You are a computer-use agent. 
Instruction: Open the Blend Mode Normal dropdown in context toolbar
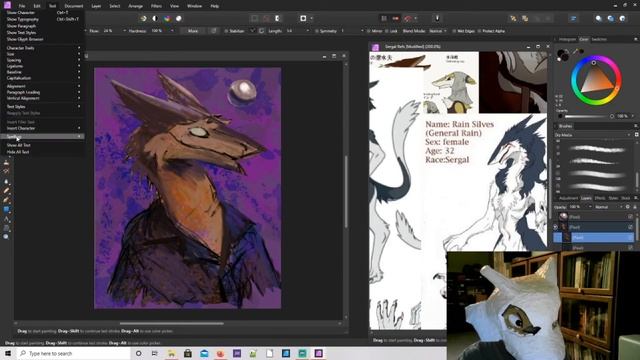pyautogui.click(x=437, y=31)
